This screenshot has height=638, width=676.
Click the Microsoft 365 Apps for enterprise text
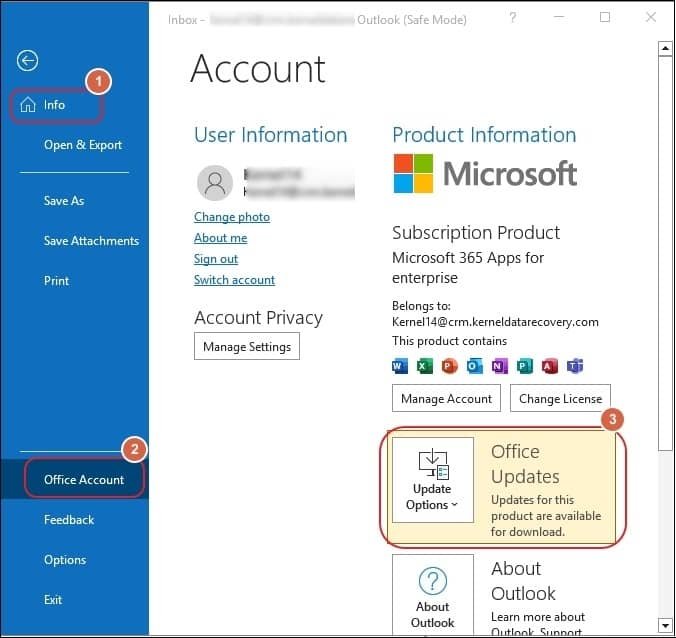(x=468, y=268)
